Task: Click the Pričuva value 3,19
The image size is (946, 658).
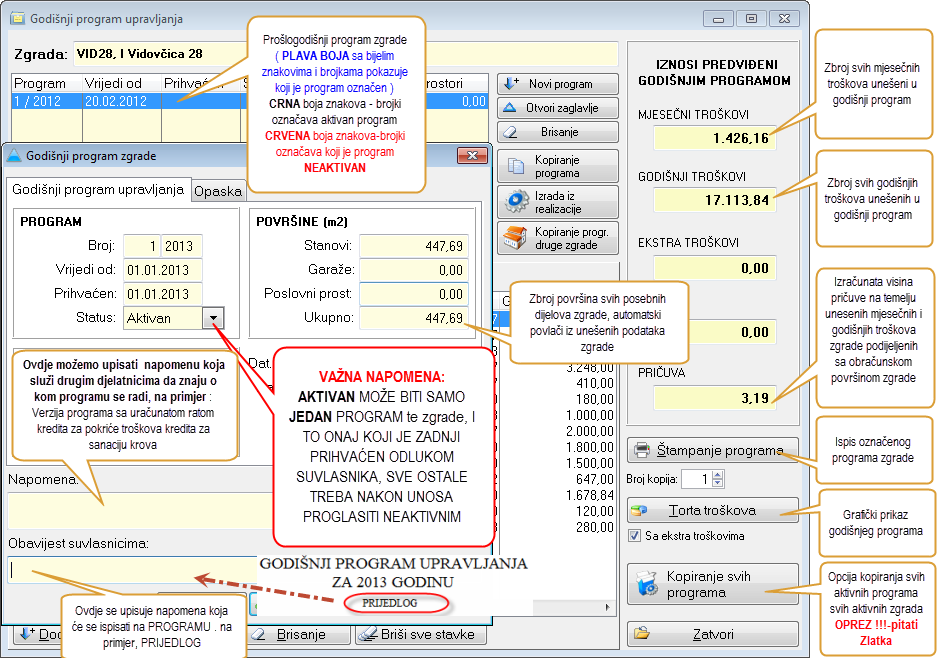Action: tap(714, 397)
